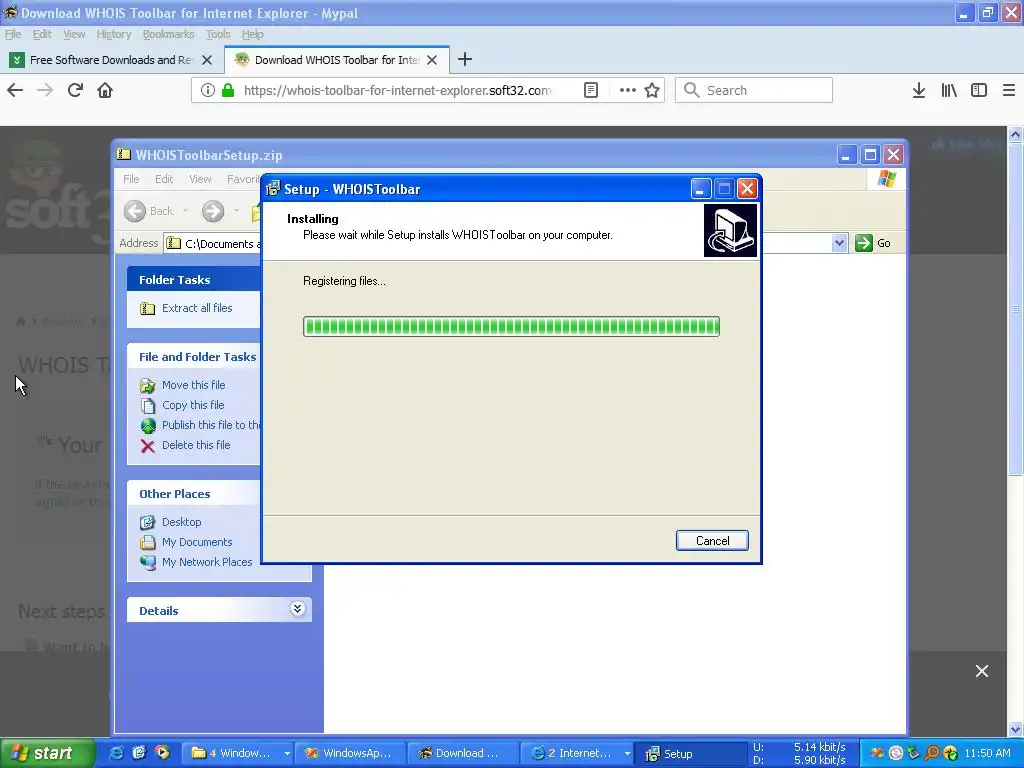
Task: Open page actions three-dots menu
Action: point(628,90)
